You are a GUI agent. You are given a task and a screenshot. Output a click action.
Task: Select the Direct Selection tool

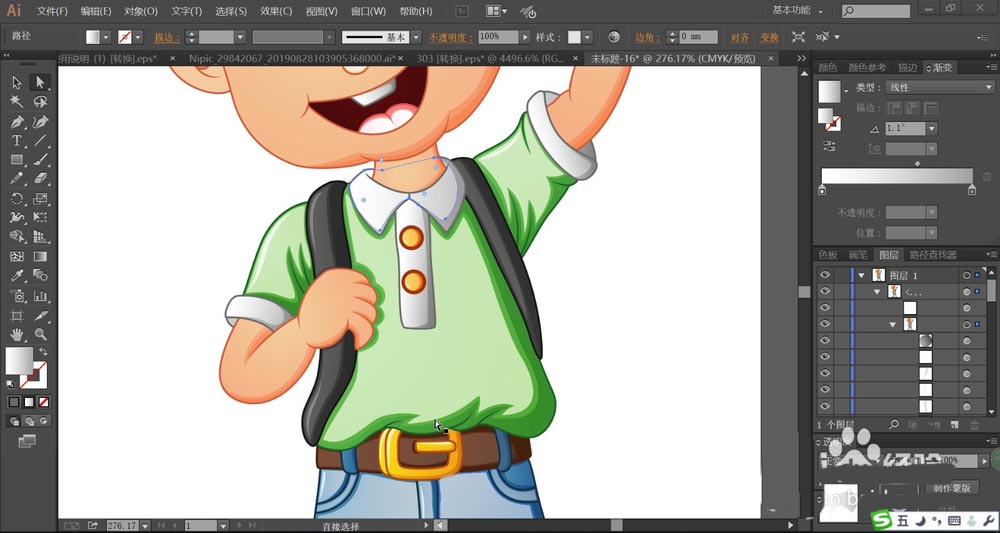pyautogui.click(x=40, y=82)
